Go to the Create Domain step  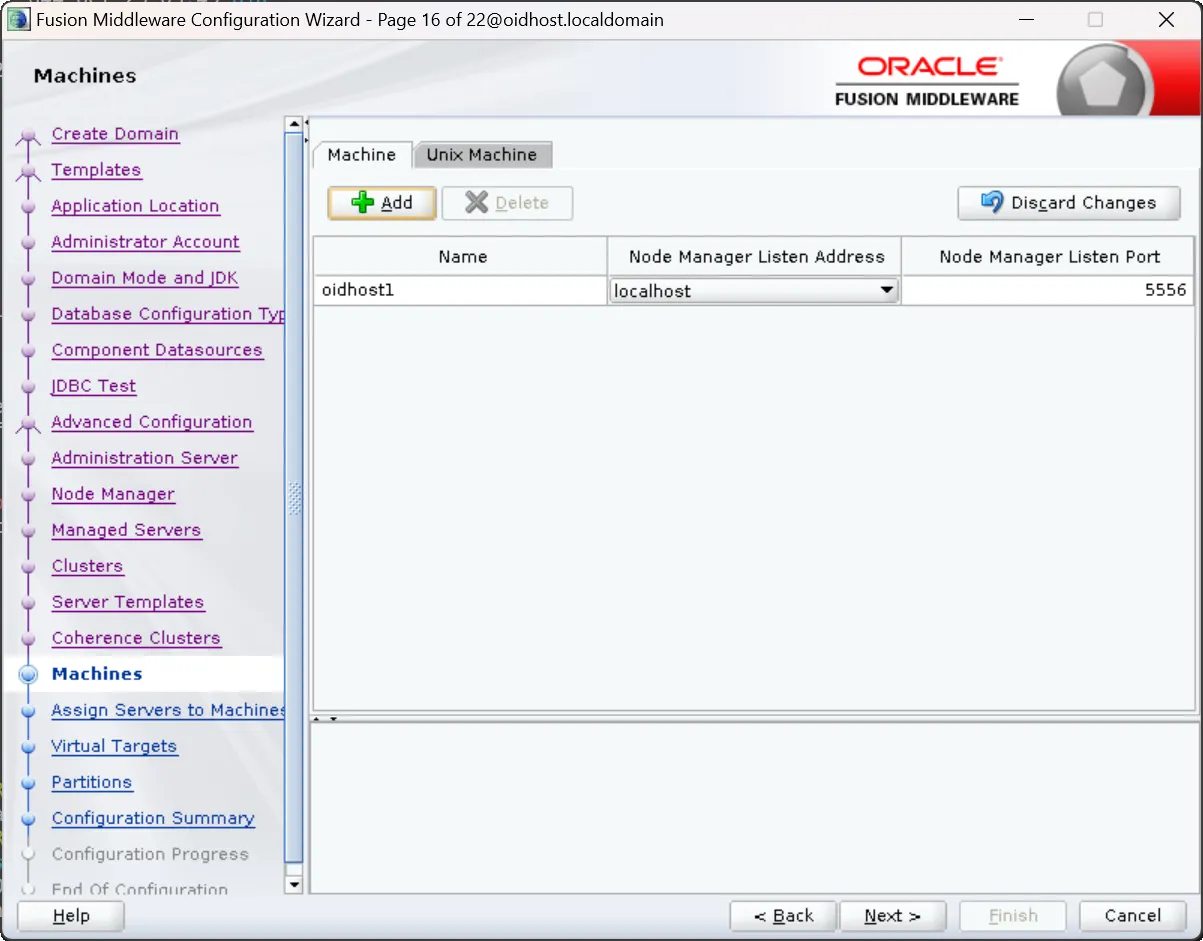[x=115, y=134]
